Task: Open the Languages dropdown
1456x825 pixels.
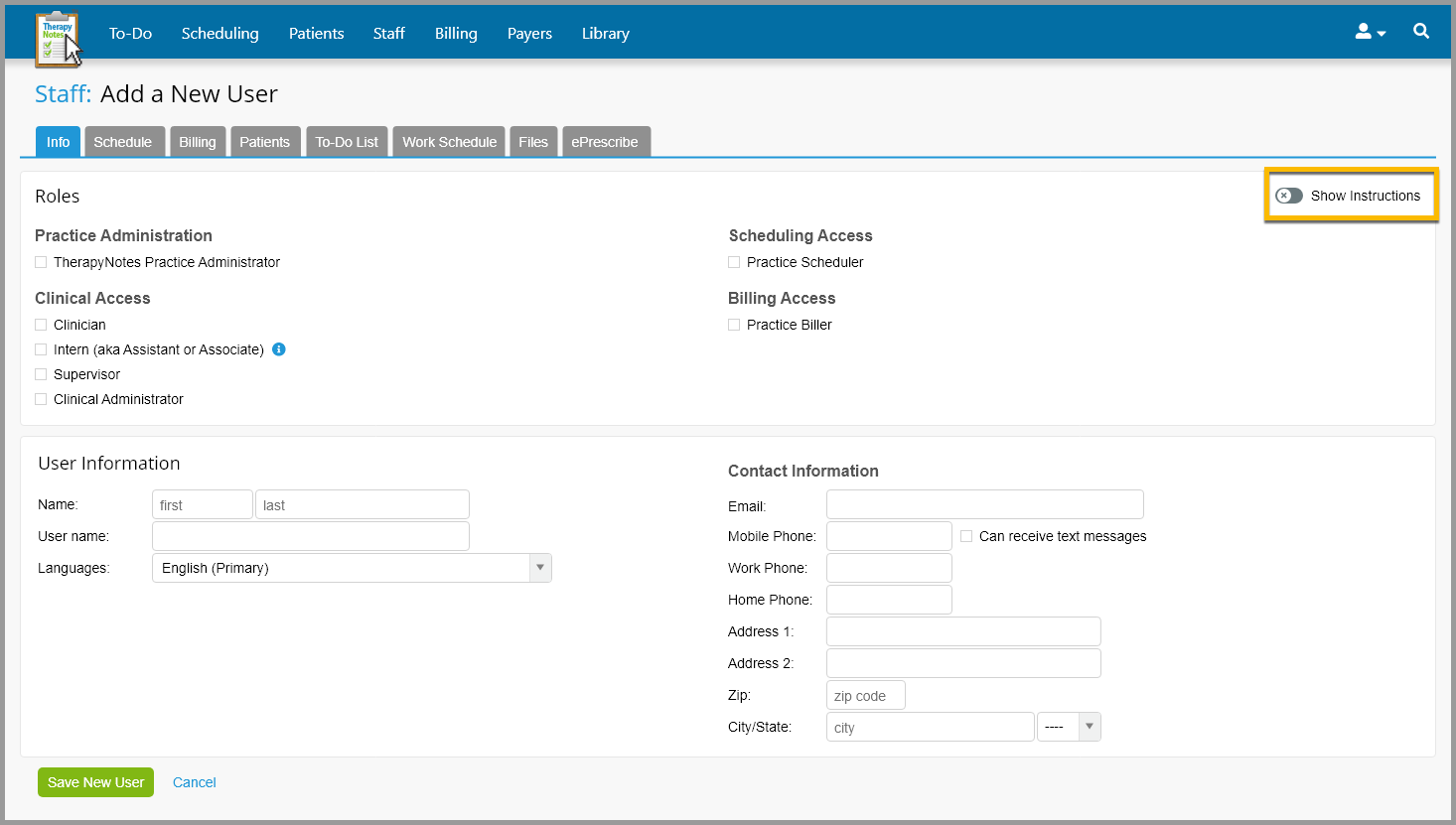Action: (539, 567)
